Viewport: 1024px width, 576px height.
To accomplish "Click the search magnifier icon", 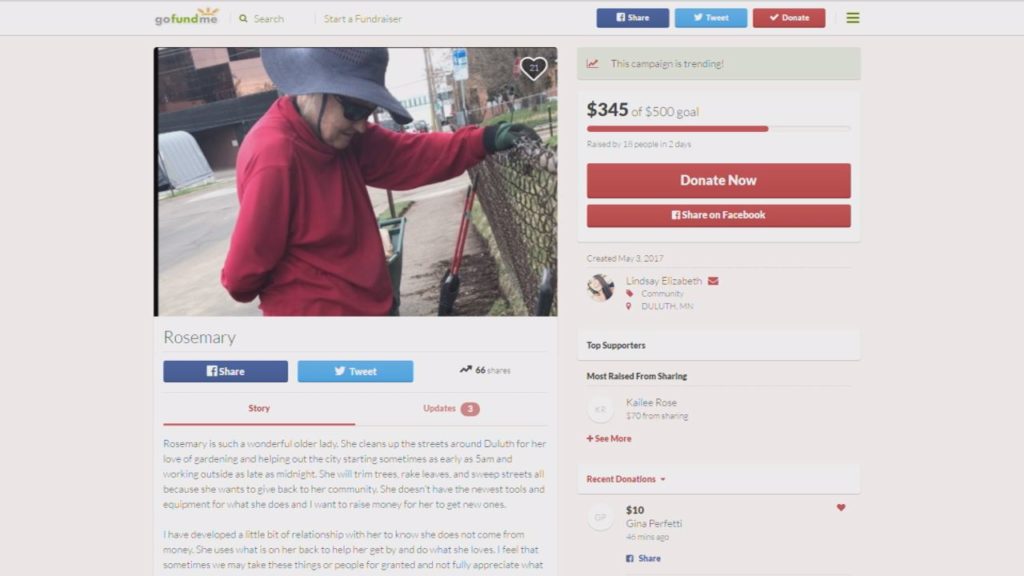I will [243, 18].
